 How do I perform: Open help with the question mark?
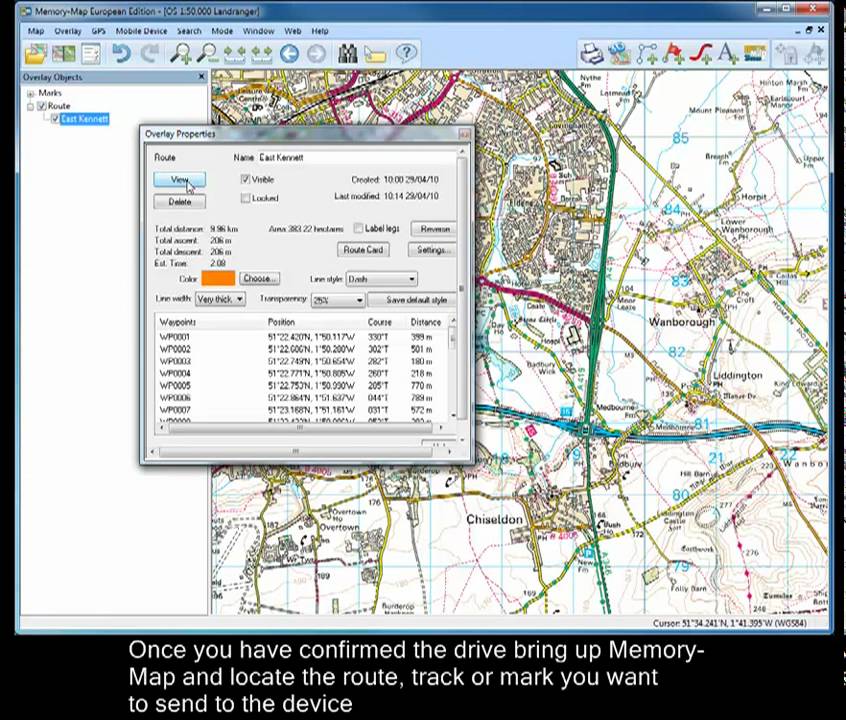[x=406, y=53]
